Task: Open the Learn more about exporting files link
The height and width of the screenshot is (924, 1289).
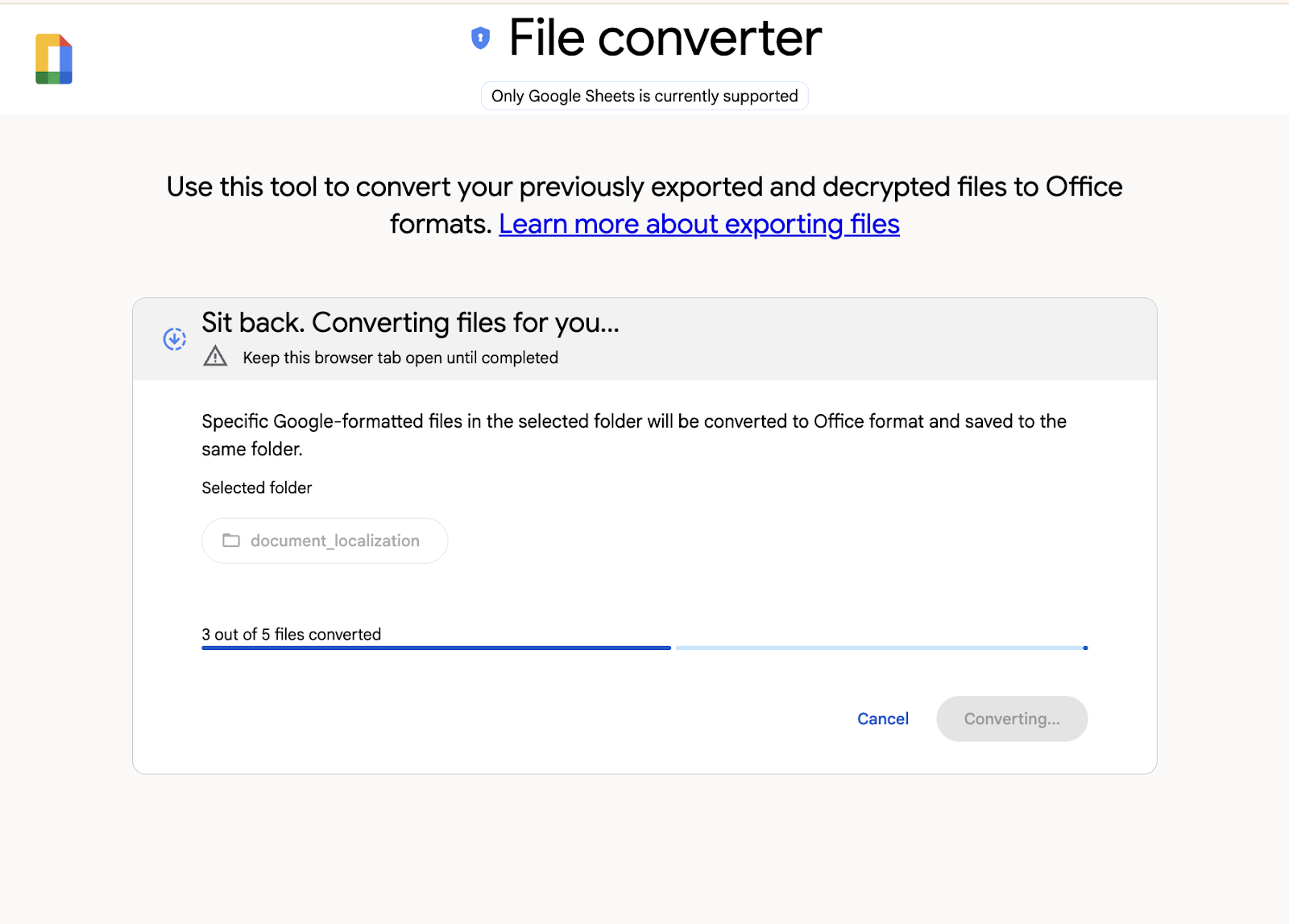Action: tap(699, 224)
